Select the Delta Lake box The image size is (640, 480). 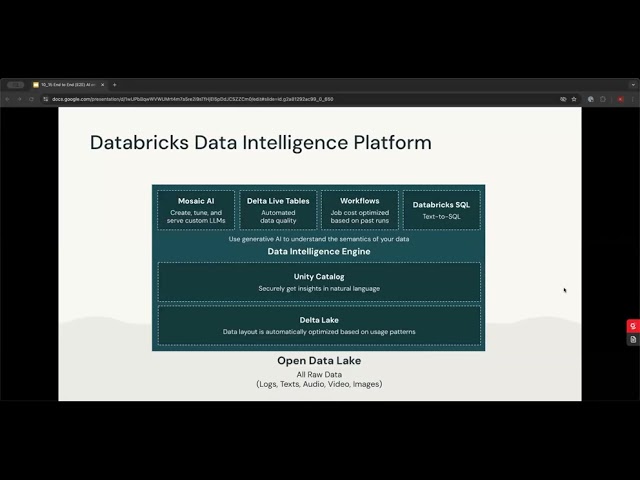pos(319,326)
